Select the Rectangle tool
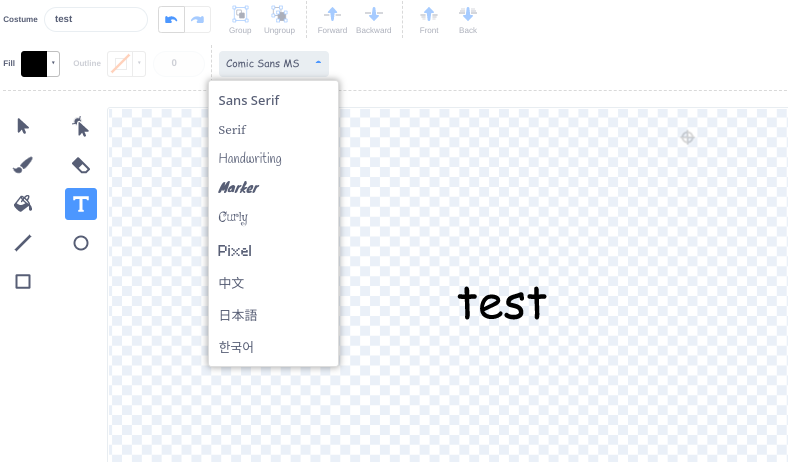 (23, 282)
